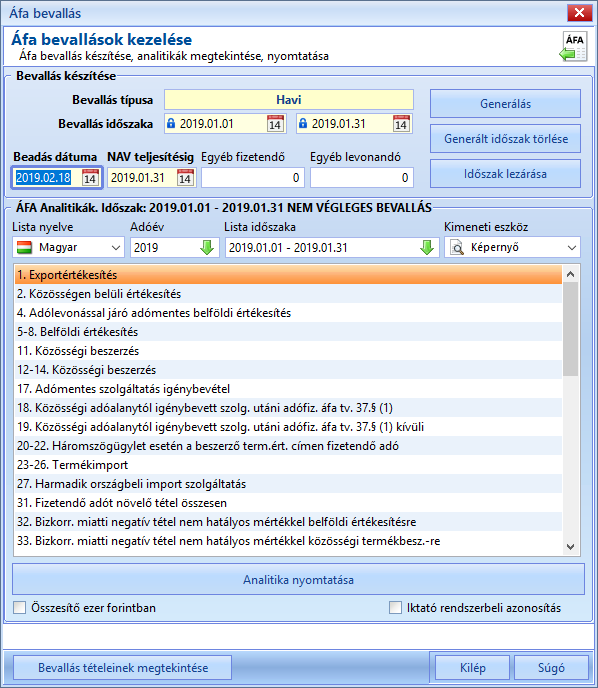
Task: Check Iktató rendszerbeli azonosítás option
Action: 395,608
